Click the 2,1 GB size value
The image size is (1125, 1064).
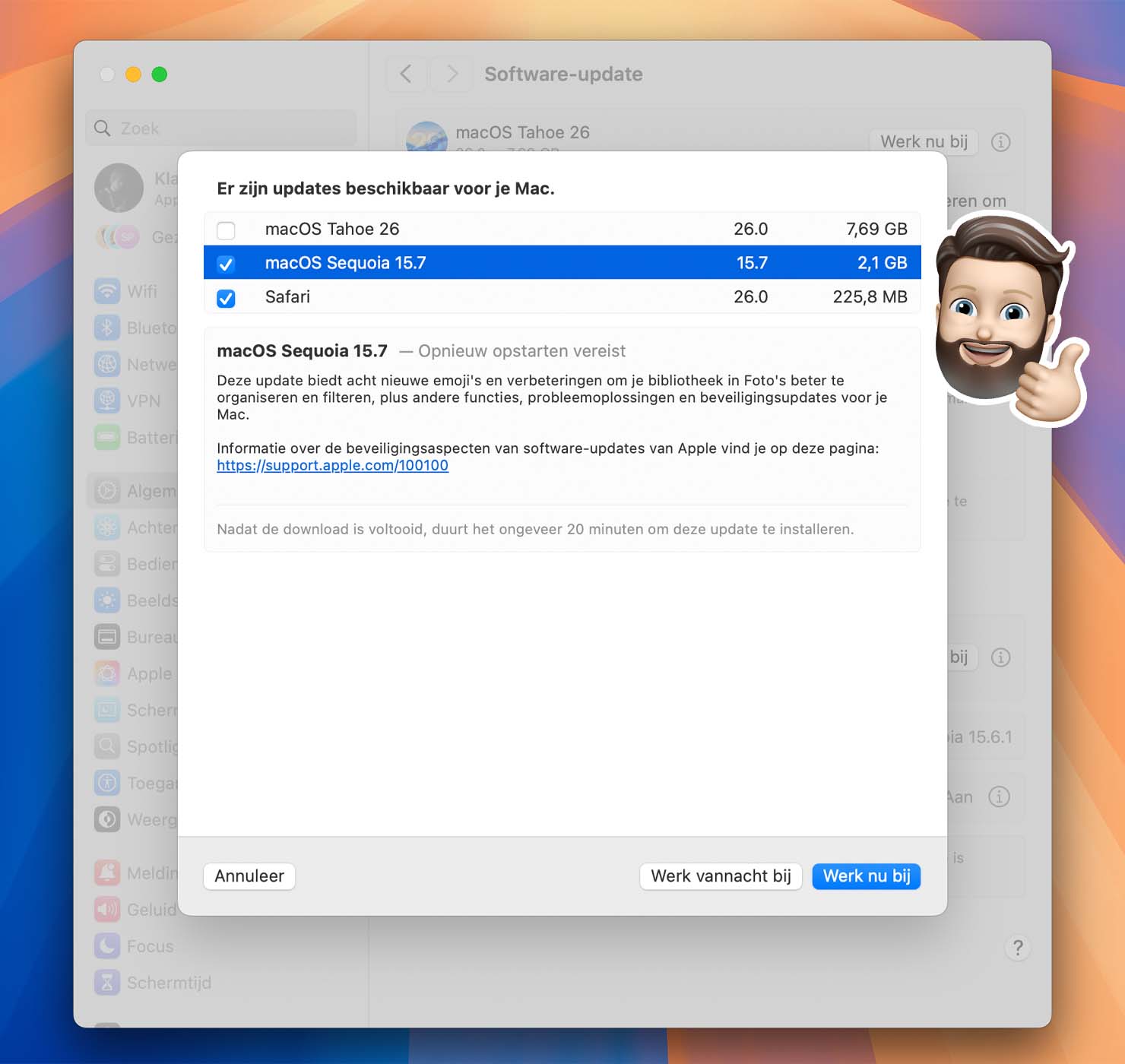point(882,263)
